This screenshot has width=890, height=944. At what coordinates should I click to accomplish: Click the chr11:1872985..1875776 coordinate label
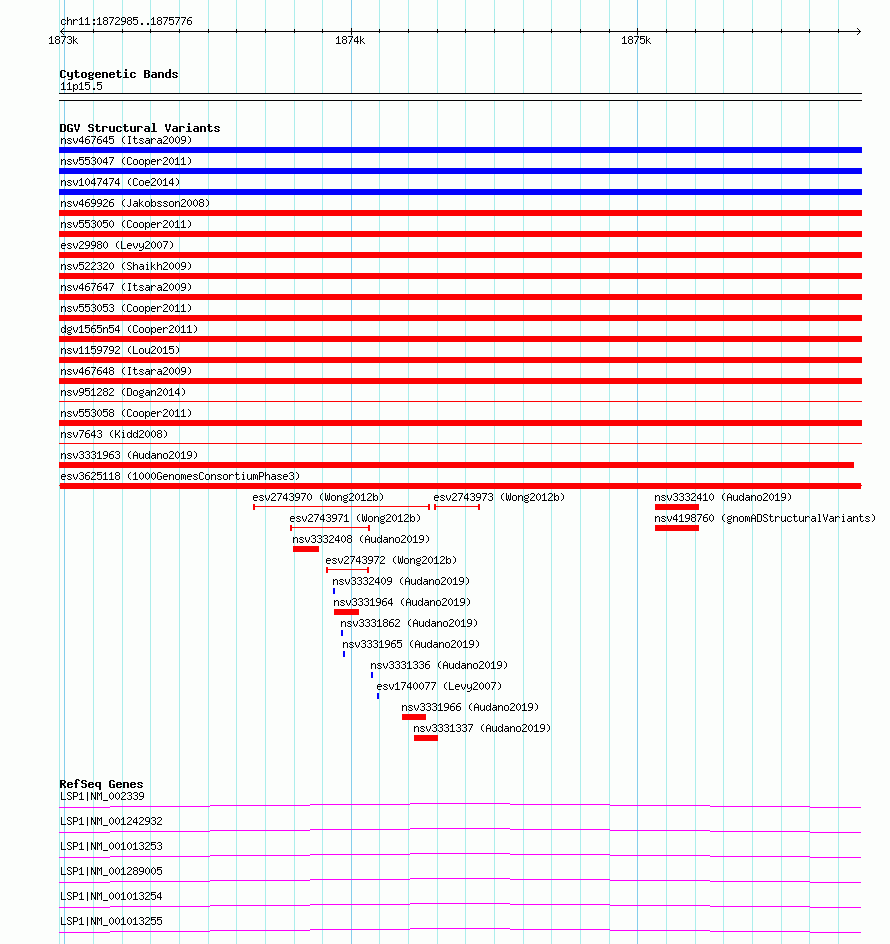click(x=126, y=21)
